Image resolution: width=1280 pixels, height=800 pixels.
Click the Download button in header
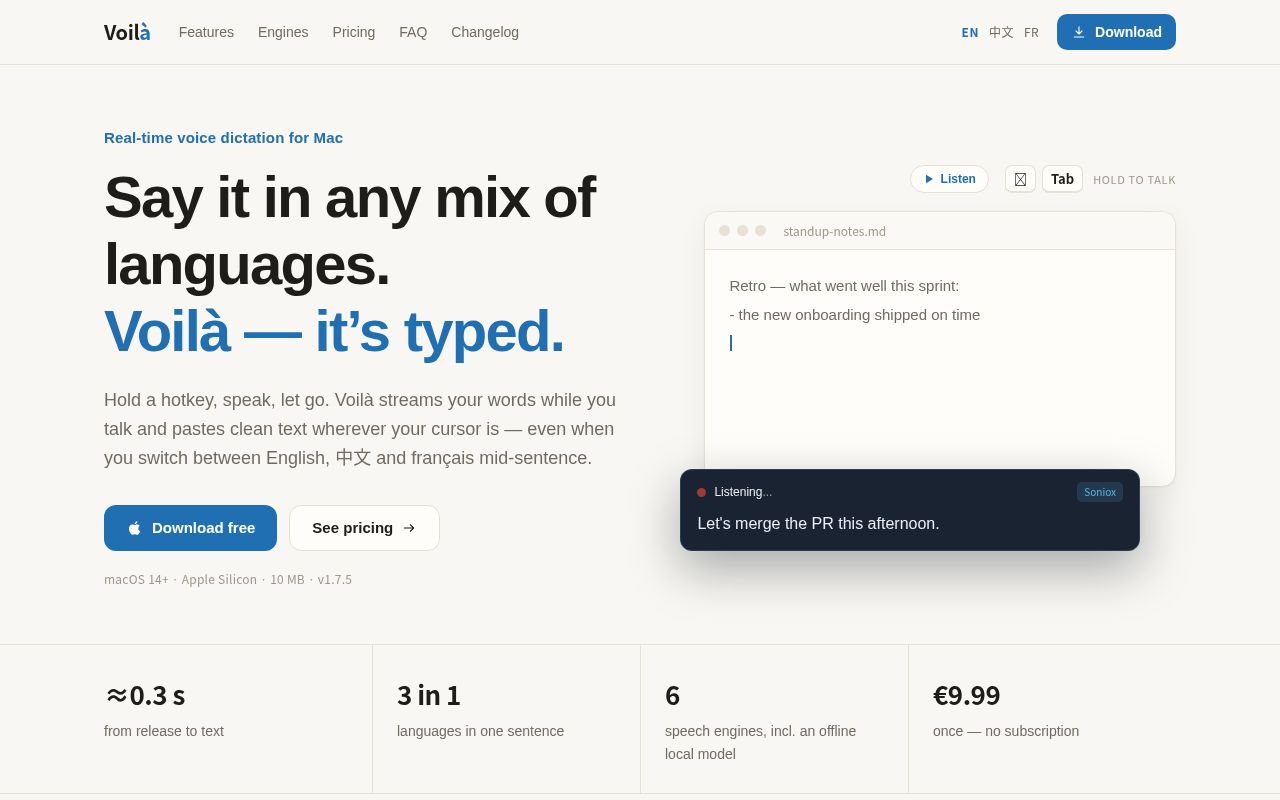[x=1116, y=32]
